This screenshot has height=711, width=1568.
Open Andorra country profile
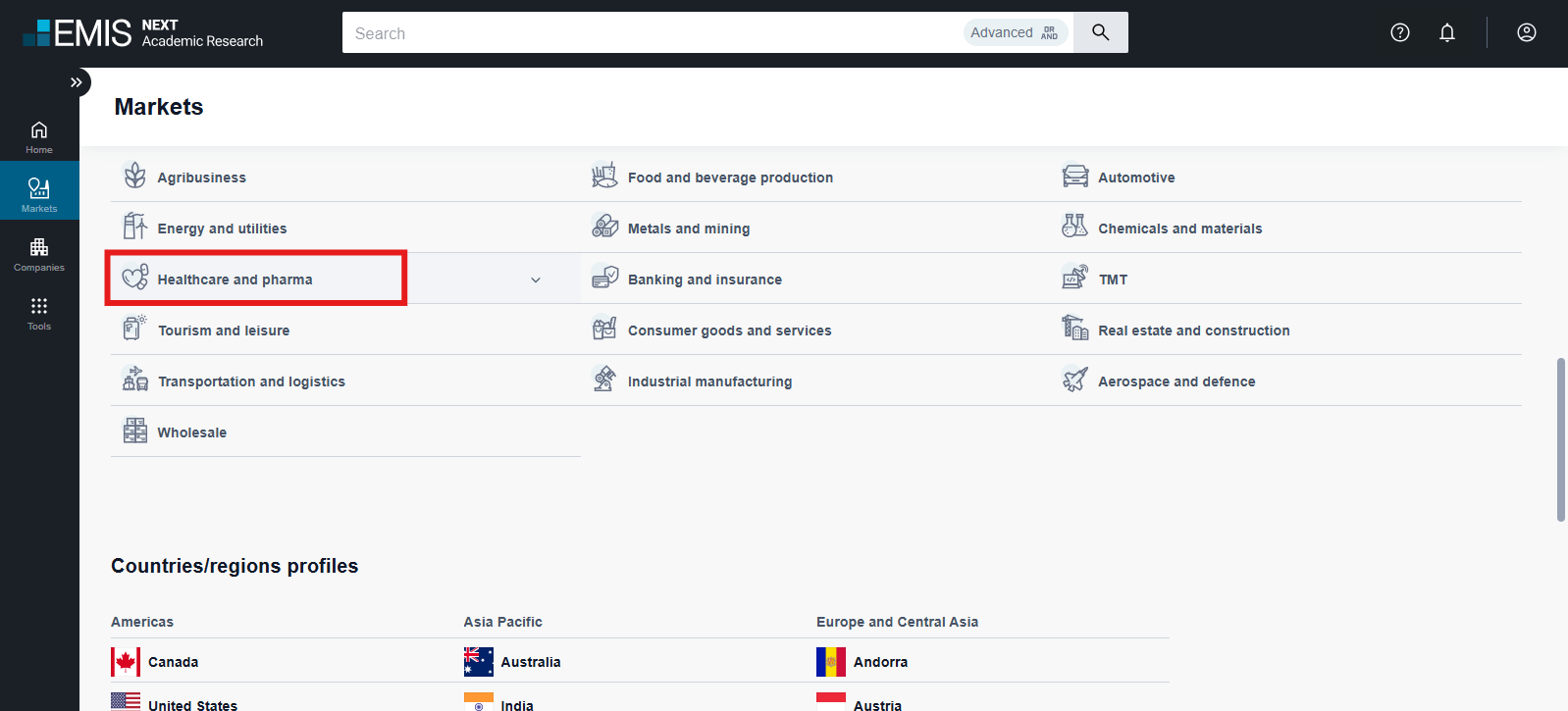coord(880,662)
